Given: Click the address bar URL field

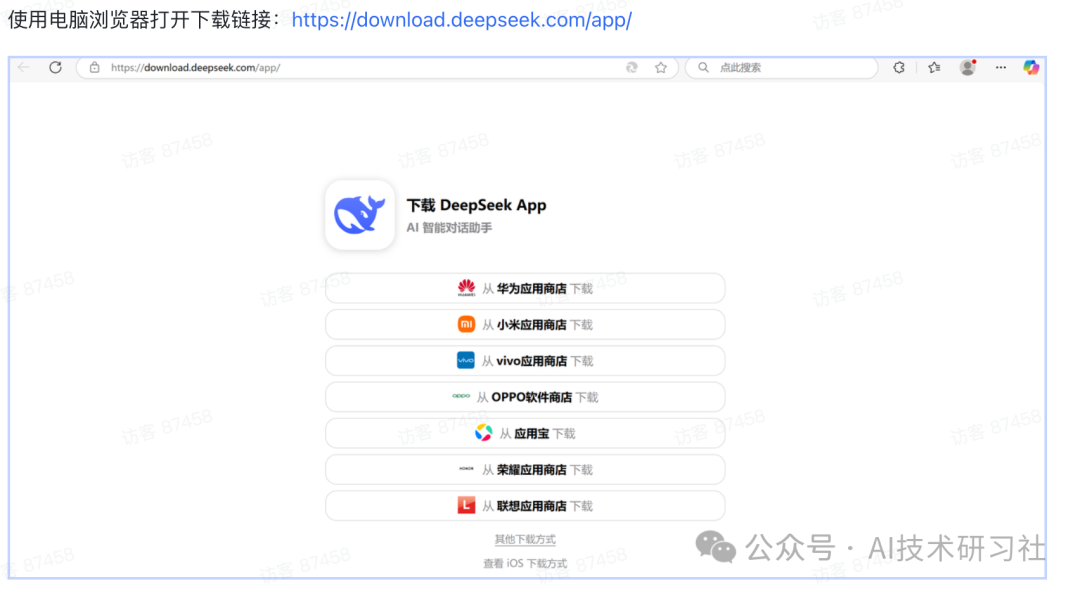Looking at the screenshot, I should 377,68.
